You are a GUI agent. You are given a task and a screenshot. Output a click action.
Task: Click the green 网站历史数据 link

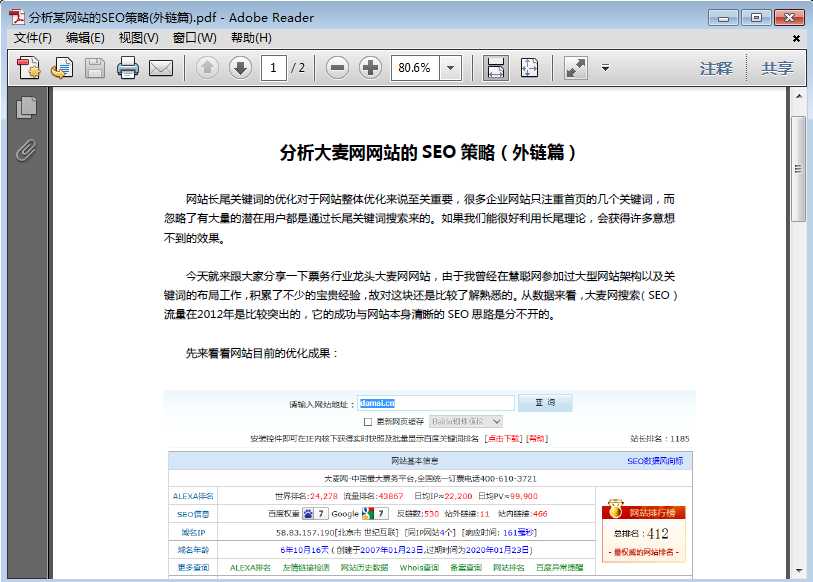[364, 567]
